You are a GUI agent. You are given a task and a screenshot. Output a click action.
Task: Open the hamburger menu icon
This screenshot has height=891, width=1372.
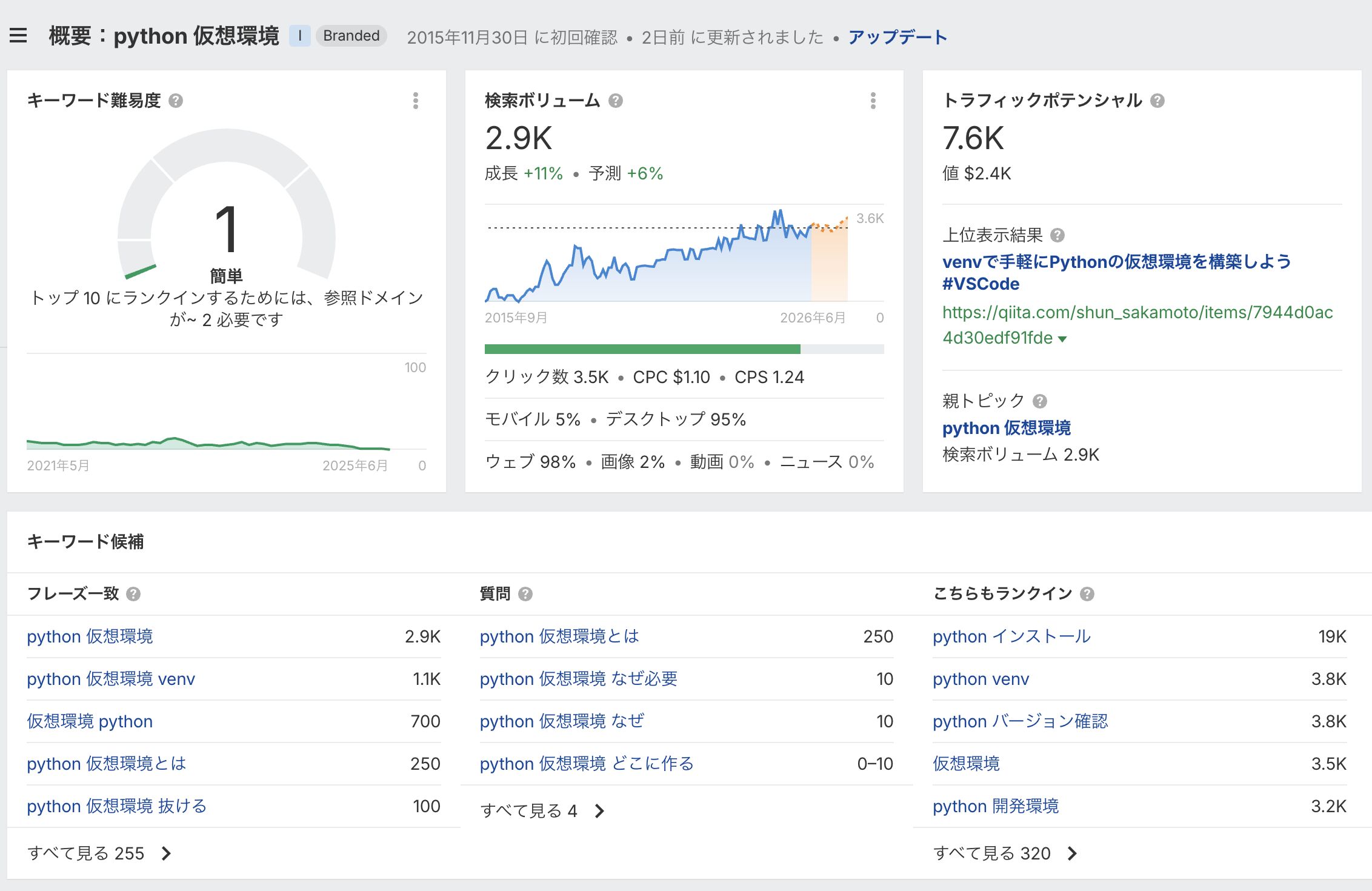pyautogui.click(x=18, y=36)
